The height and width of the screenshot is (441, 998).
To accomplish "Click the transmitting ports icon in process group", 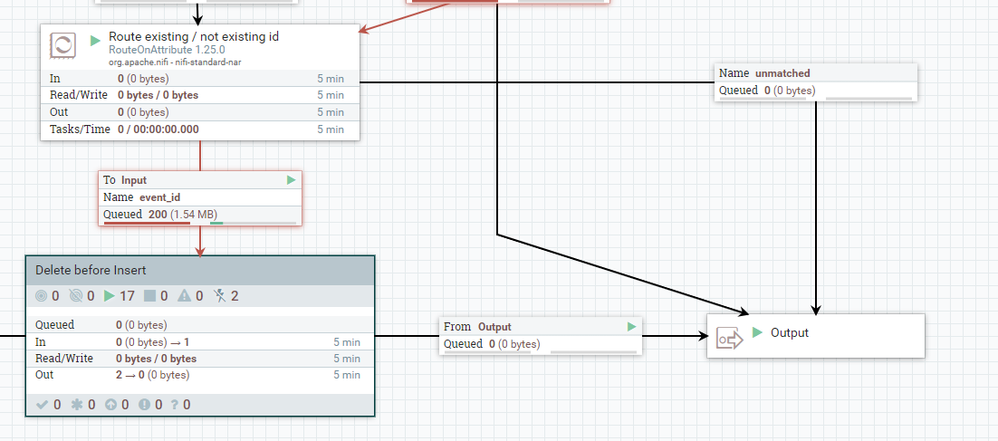I will tap(41, 296).
